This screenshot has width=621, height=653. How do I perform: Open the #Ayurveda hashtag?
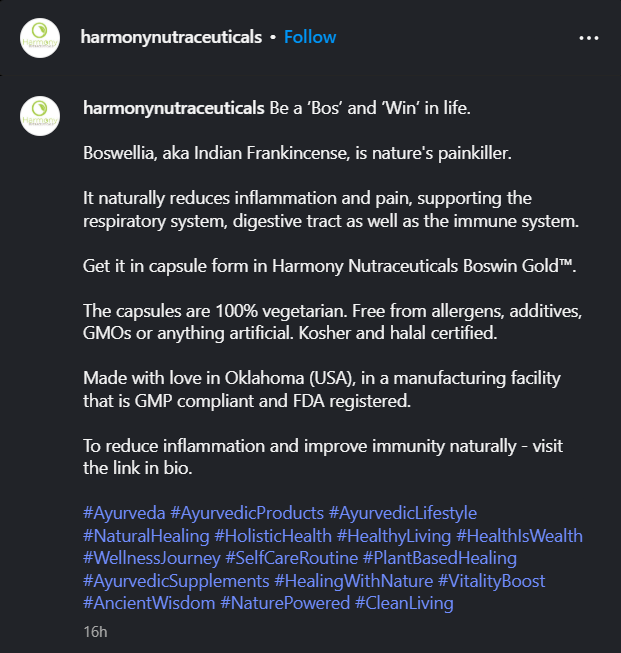124,513
